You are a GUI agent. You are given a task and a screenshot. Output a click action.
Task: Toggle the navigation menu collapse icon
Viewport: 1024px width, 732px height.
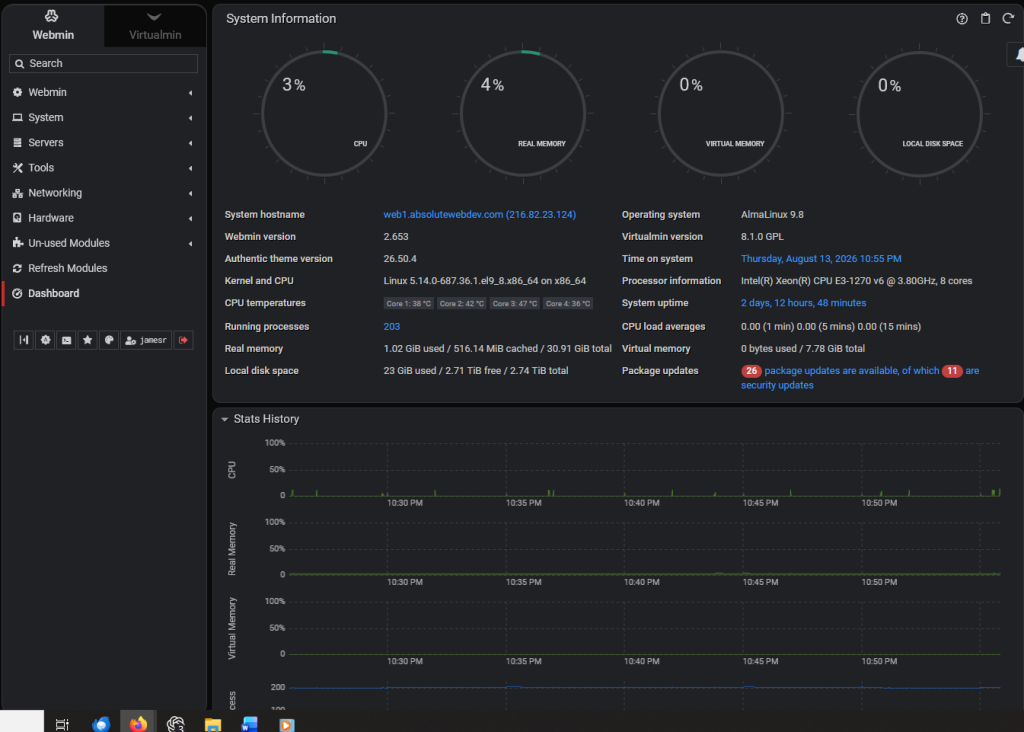pyautogui.click(x=24, y=340)
